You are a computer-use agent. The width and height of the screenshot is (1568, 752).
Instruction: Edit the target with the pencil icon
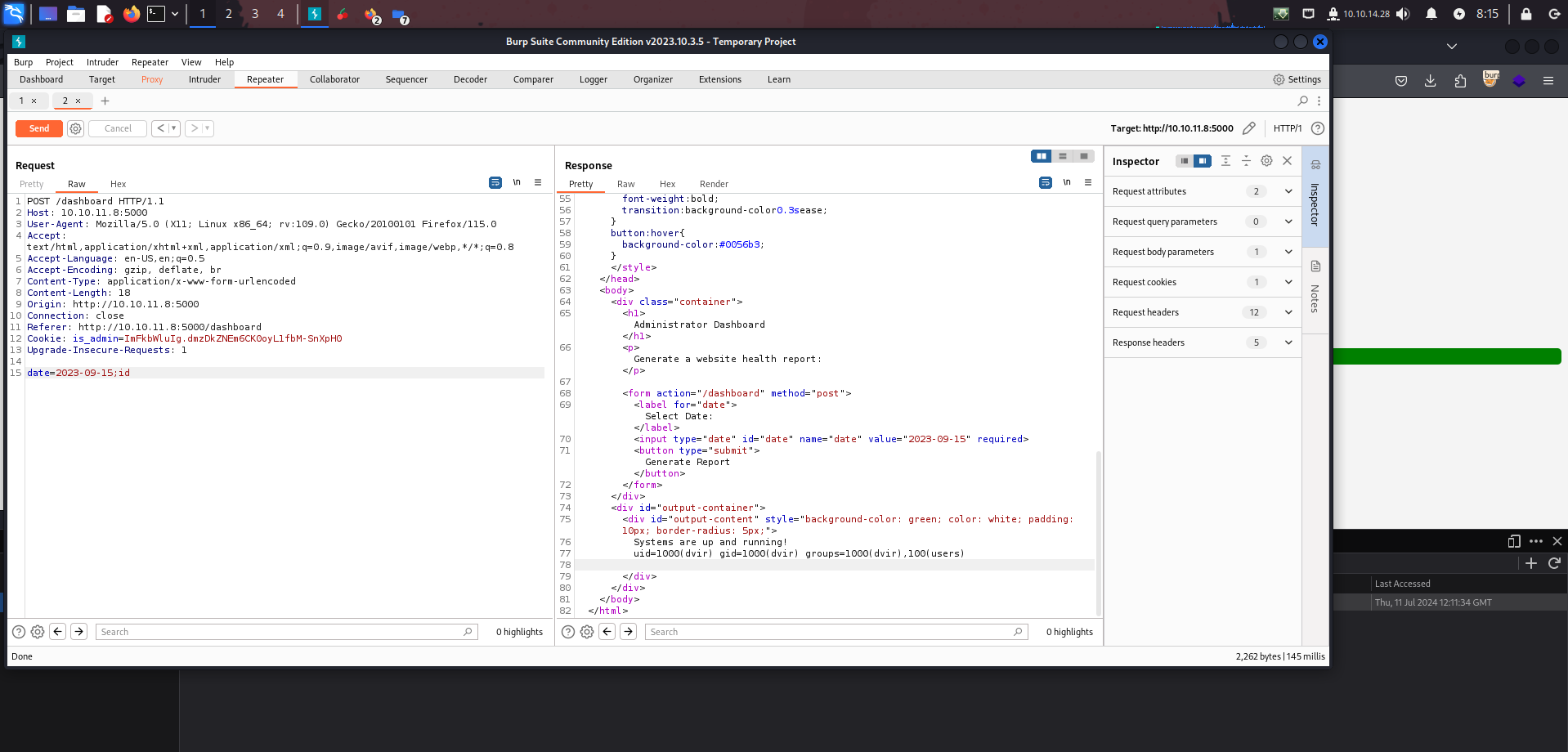coord(1248,128)
